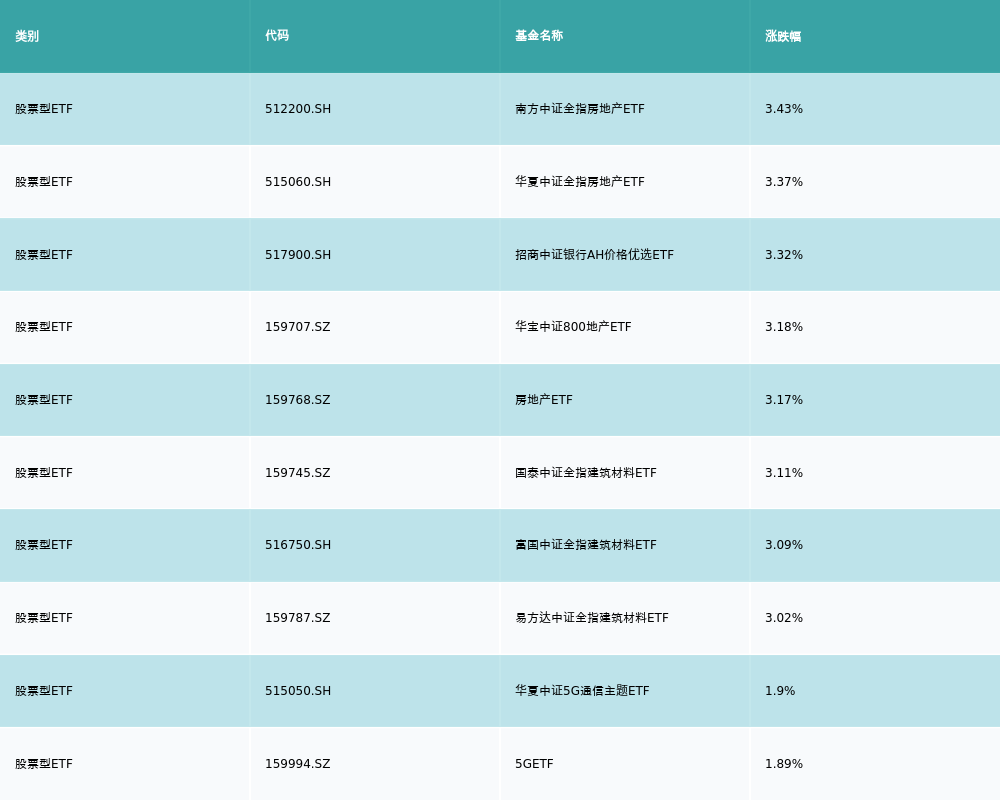Viewport: 1000px width, 800px height.
Task: Click the 1.9% value
Action: tap(780, 692)
